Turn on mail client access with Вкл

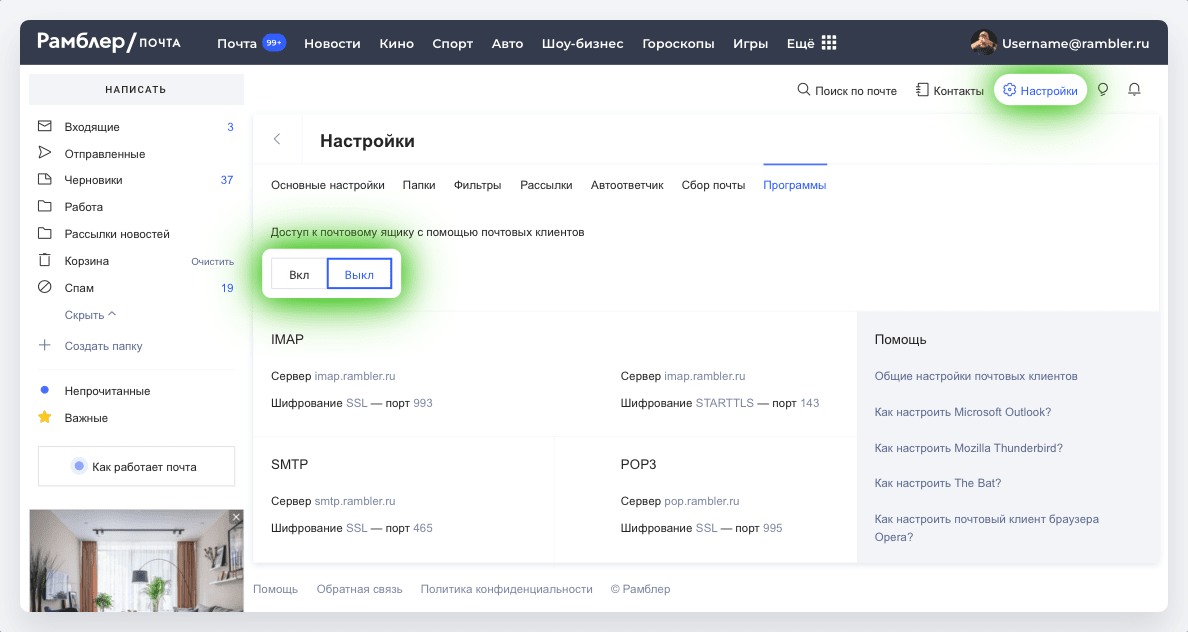click(x=299, y=274)
